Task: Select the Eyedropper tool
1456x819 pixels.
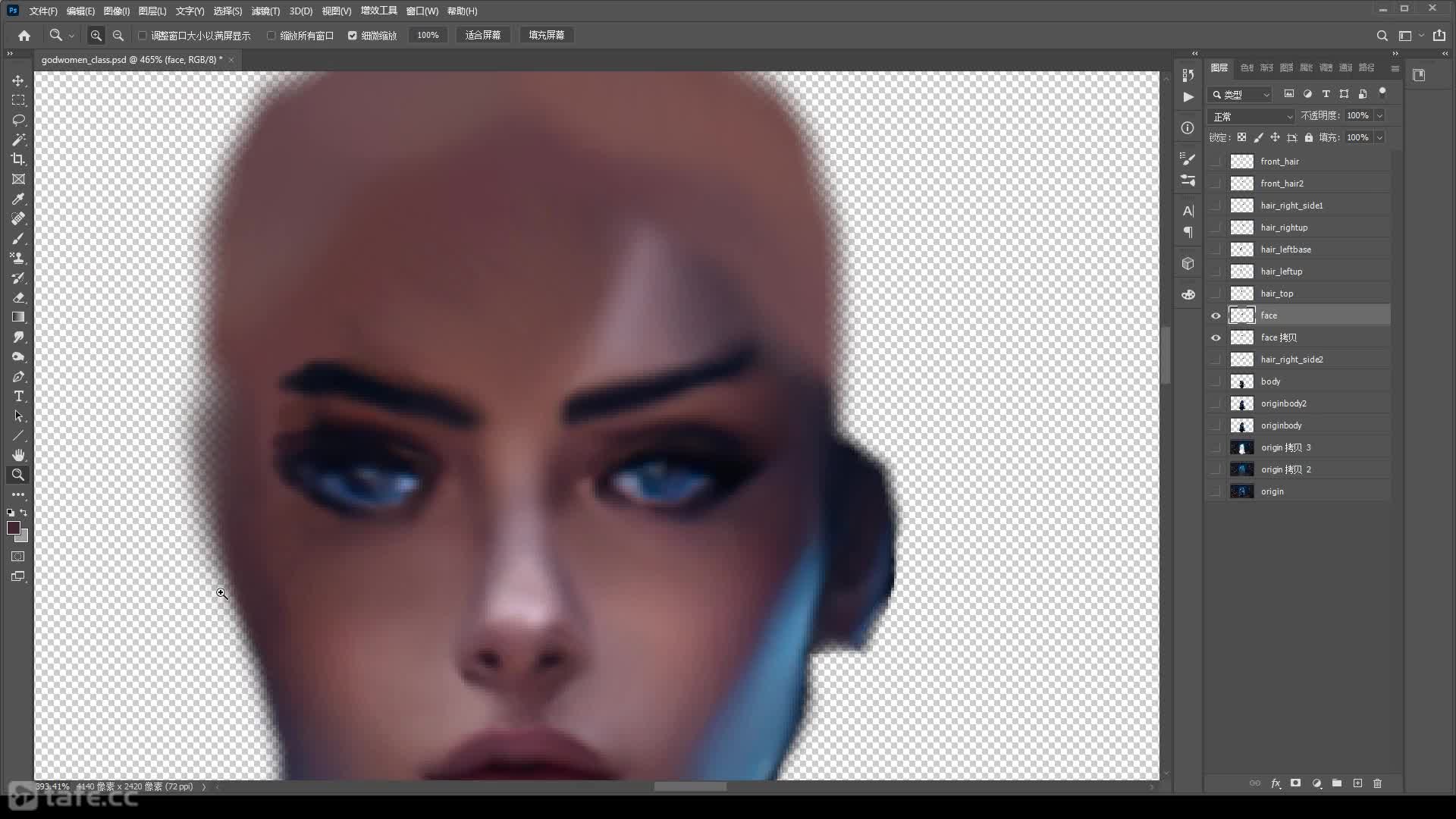Action: [x=18, y=199]
